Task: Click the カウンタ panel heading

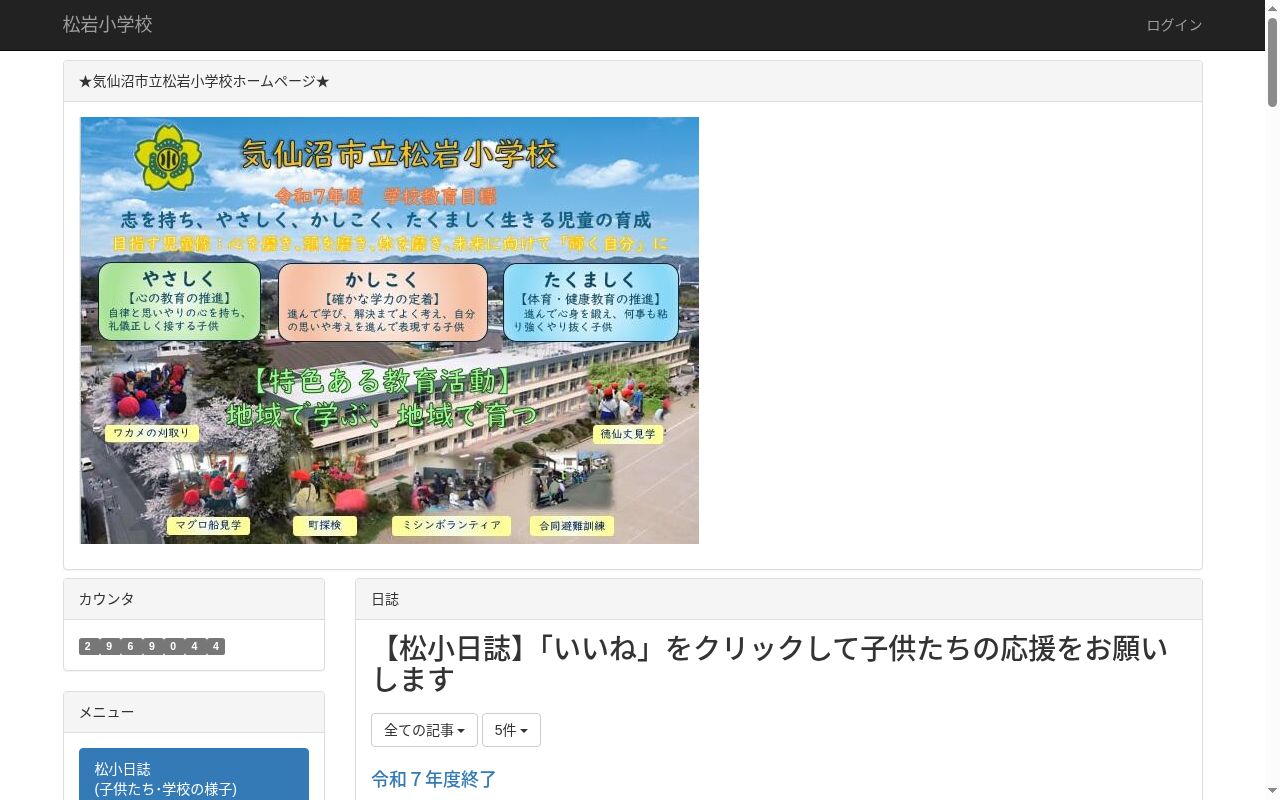Action: click(x=194, y=599)
